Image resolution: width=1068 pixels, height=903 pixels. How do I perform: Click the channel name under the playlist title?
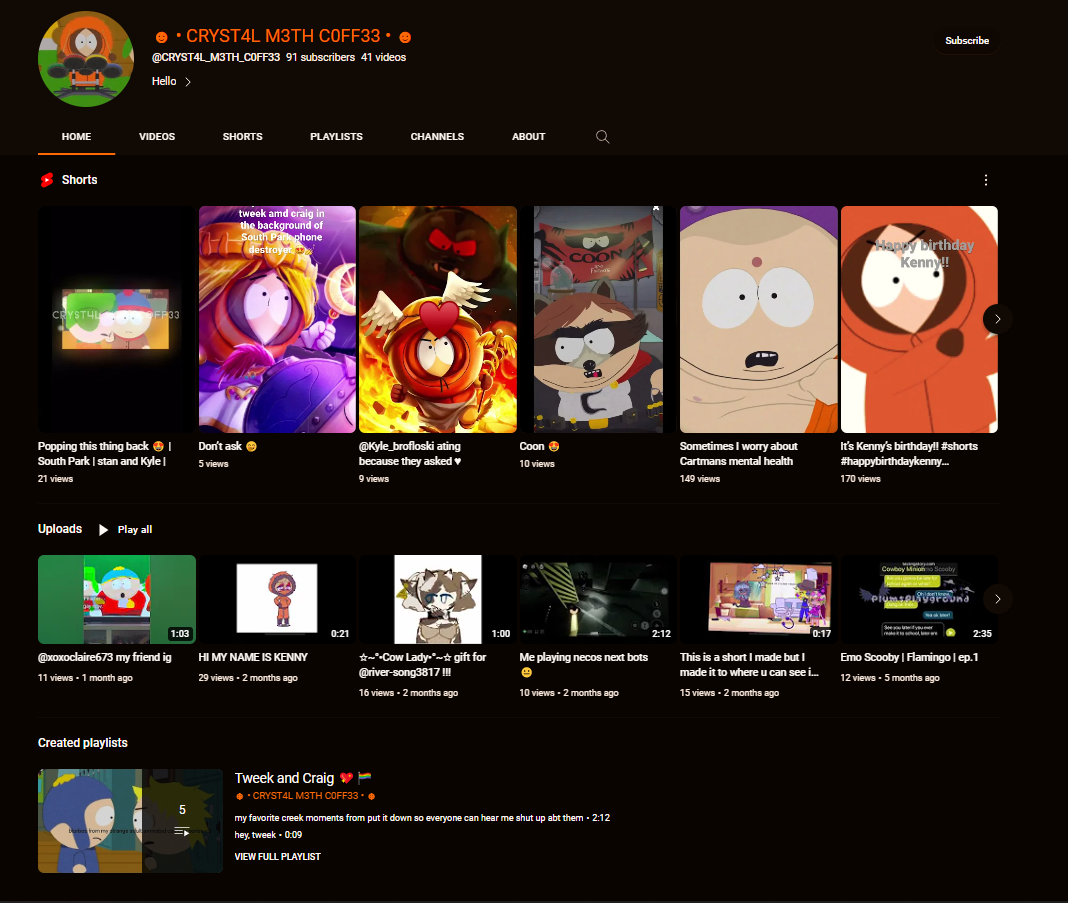305,796
